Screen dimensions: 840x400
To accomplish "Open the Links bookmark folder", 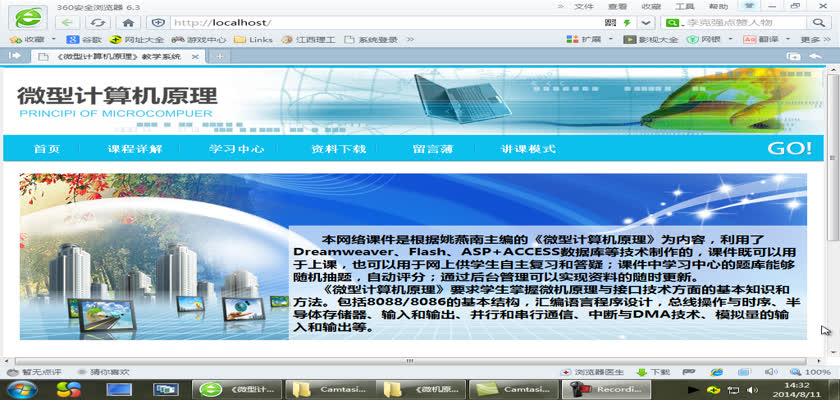I will click(x=253, y=40).
